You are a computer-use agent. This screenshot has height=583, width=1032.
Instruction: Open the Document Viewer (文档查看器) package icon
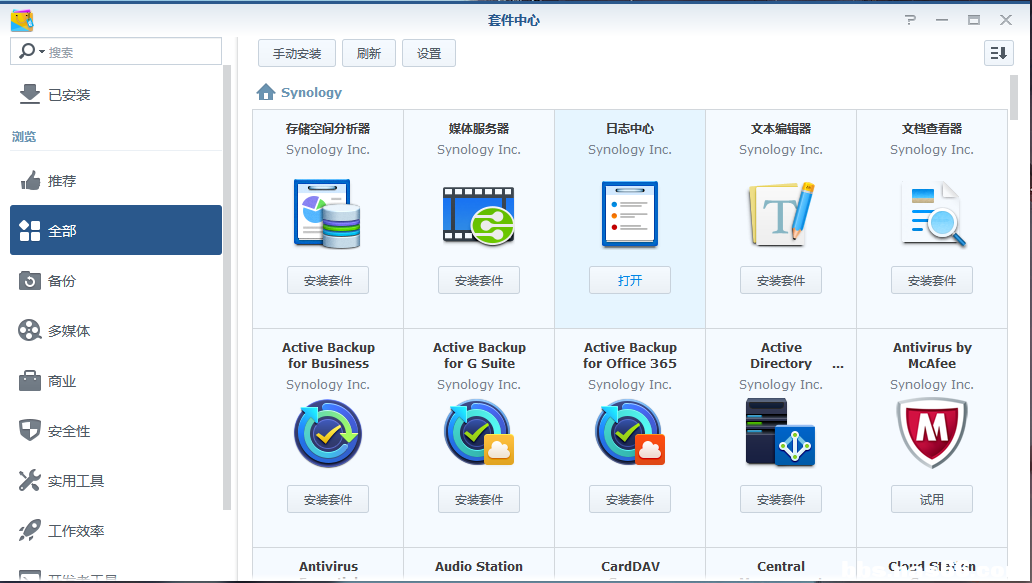tap(932, 215)
